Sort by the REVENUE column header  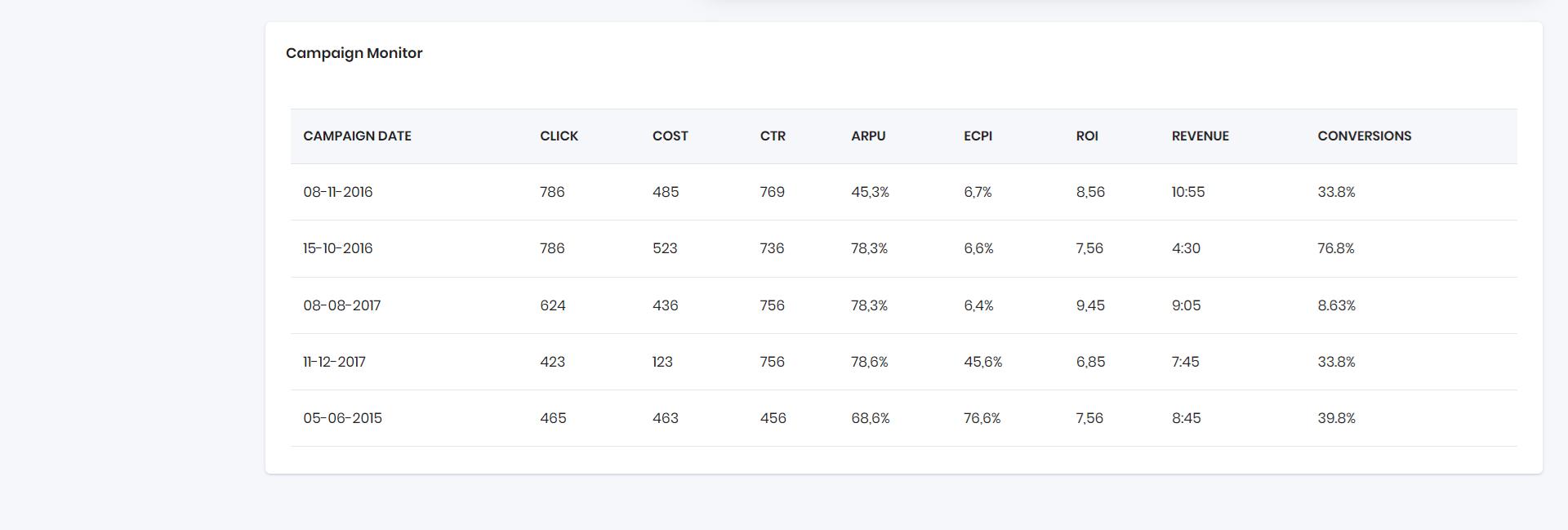(1200, 136)
